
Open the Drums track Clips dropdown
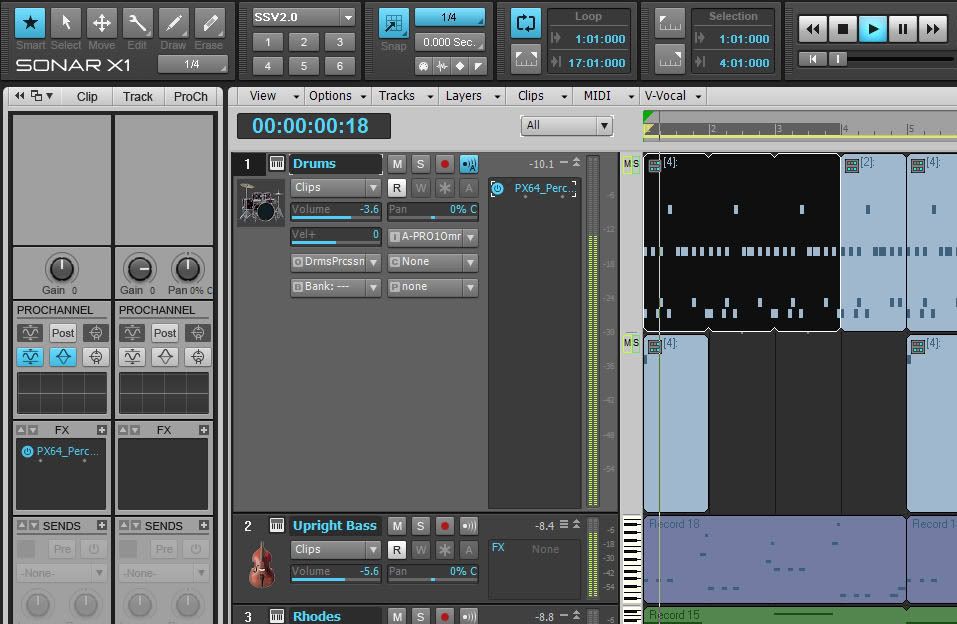(x=335, y=188)
